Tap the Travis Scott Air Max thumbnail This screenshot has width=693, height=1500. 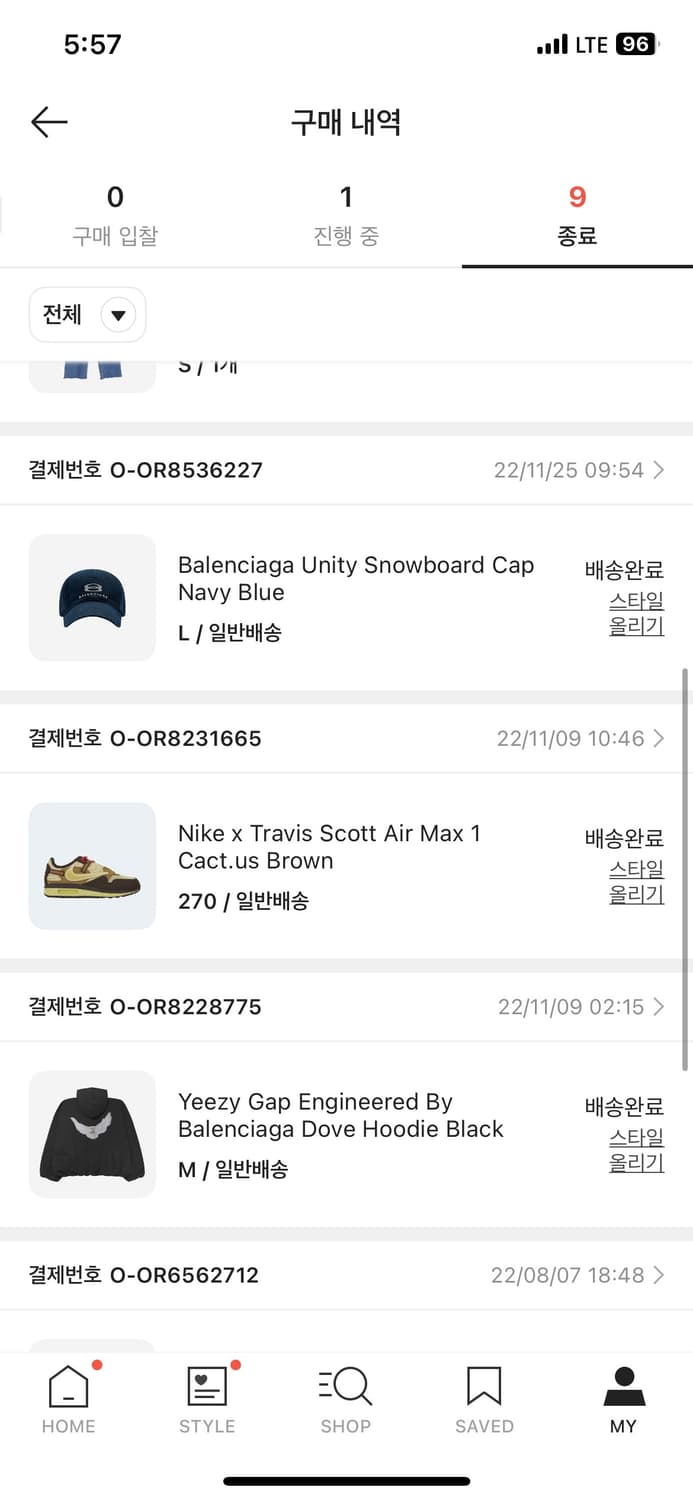tap(92, 866)
